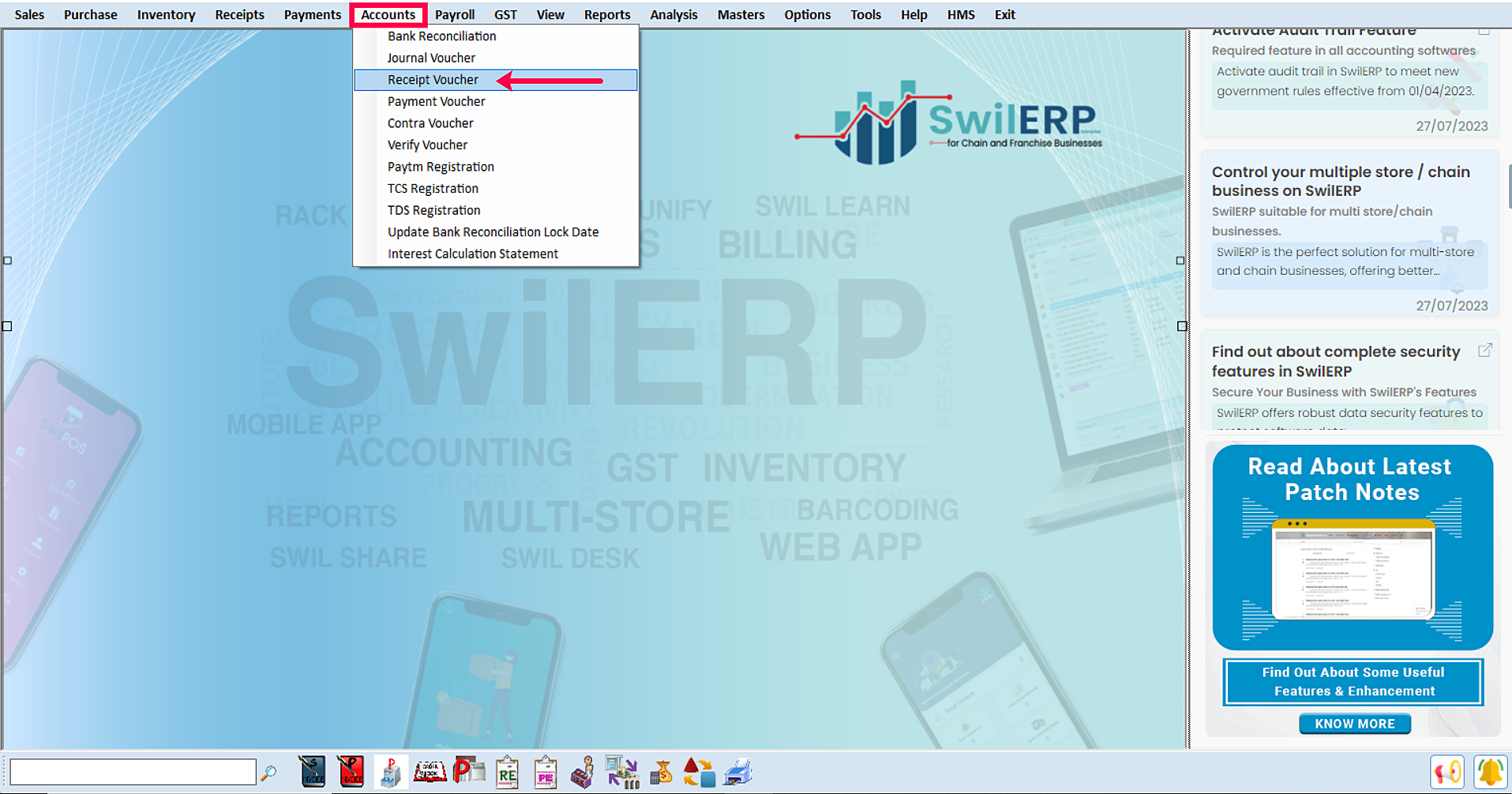The height and width of the screenshot is (794, 1512).
Task: Click the bank transfer arrows toolbar icon
Action: click(x=622, y=772)
